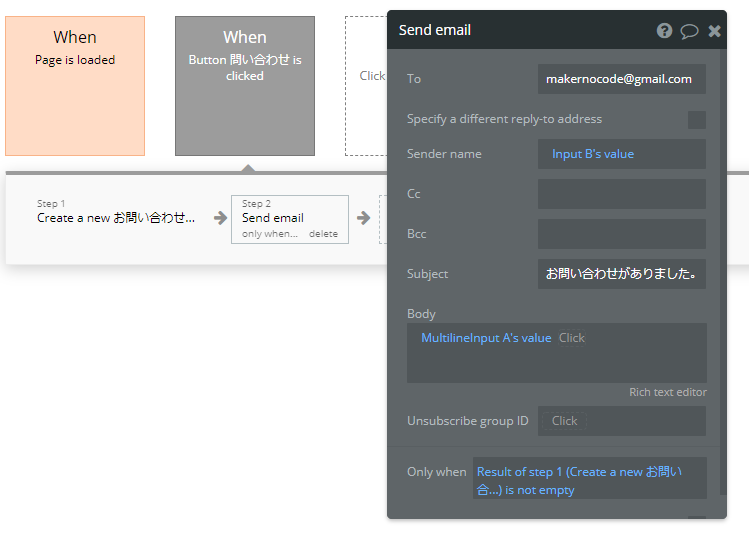Open the Rich text editor link
Viewport: 749px width, 545px height.
(667, 392)
